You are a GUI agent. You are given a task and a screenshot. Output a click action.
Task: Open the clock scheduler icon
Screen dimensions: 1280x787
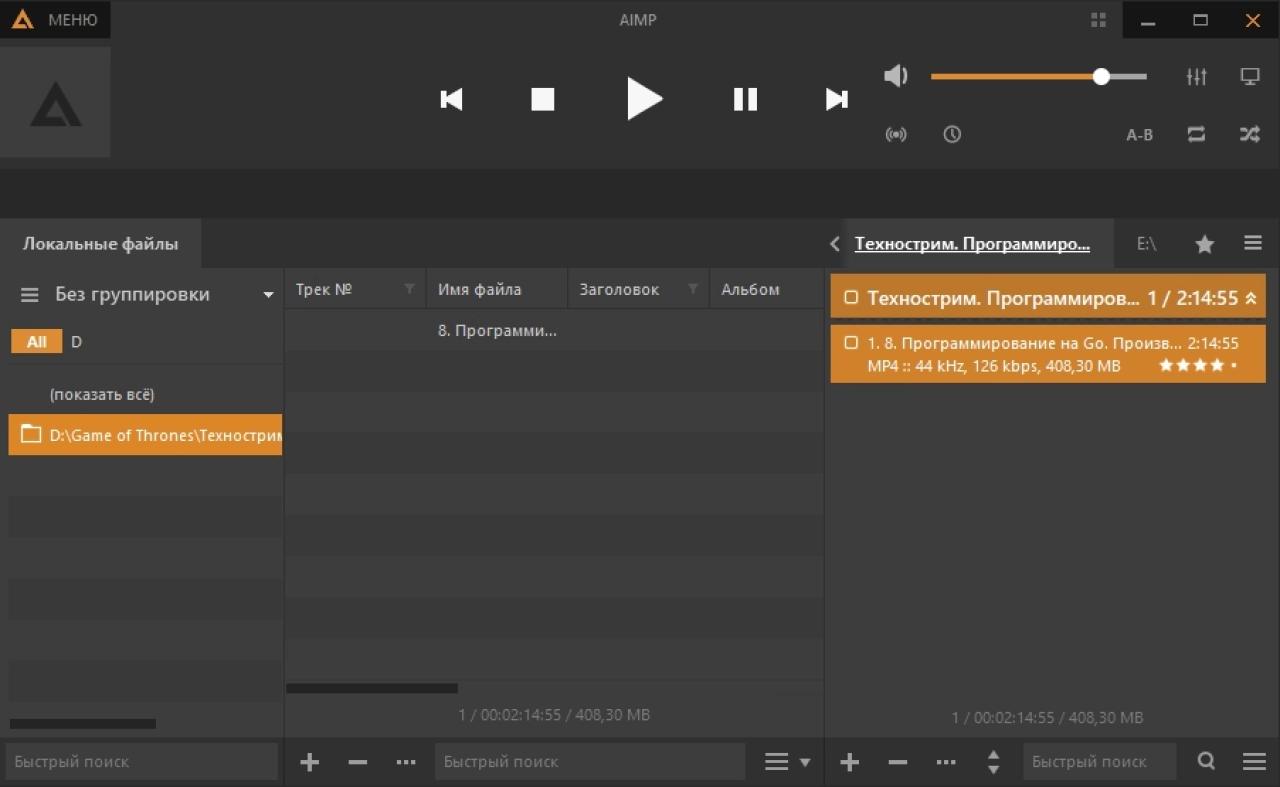tap(952, 134)
